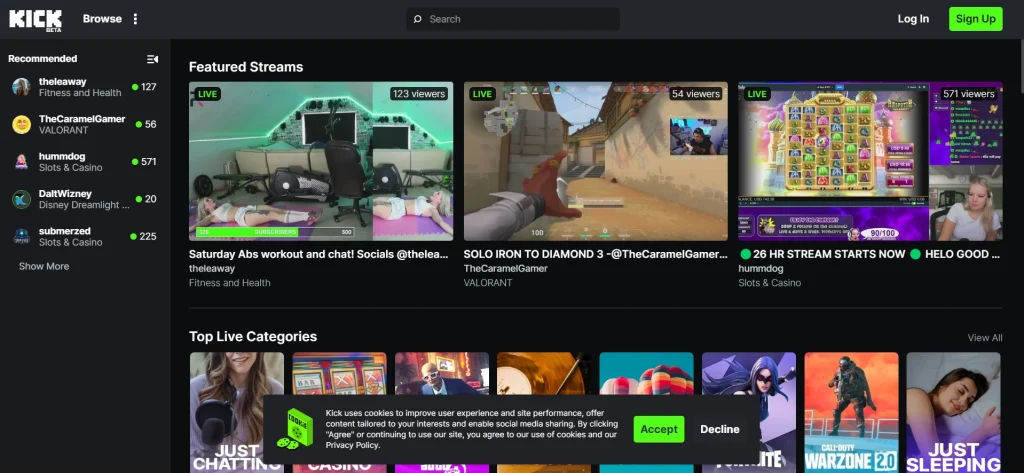Open hummdog avatar in sidebar
The height and width of the screenshot is (473, 1024).
pos(22,161)
